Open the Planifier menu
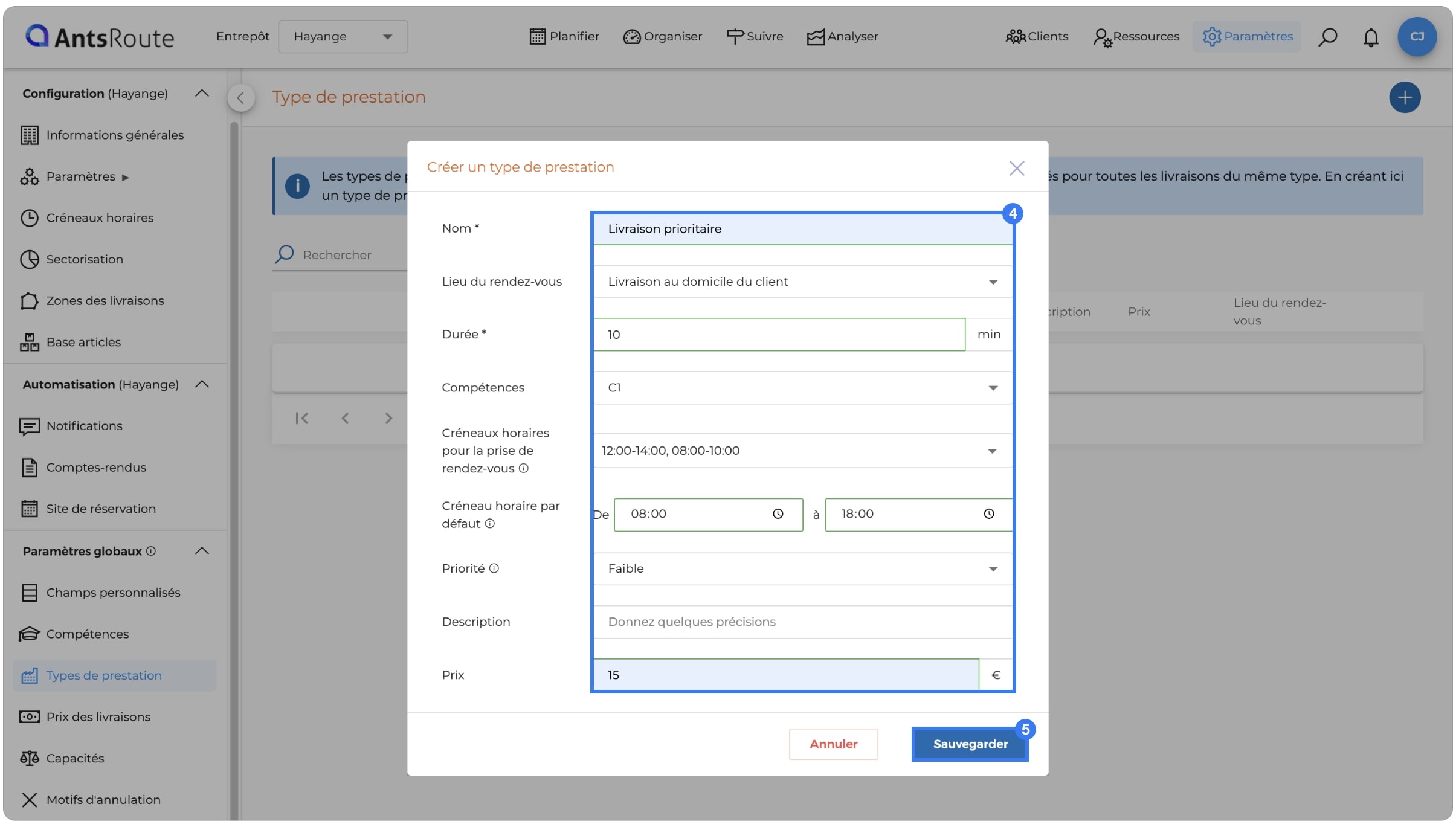This screenshot has height=827, width=1456. click(564, 37)
